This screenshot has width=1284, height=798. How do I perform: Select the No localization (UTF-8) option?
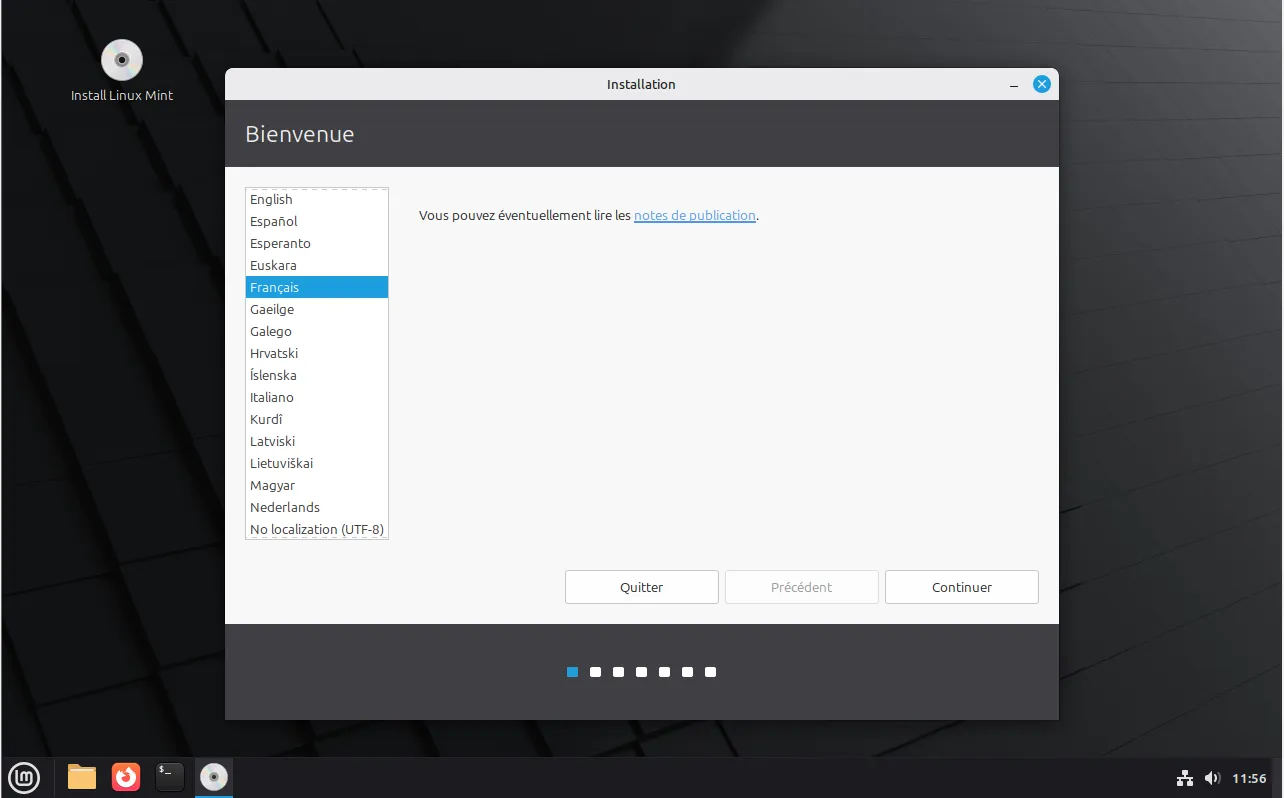pyautogui.click(x=317, y=529)
